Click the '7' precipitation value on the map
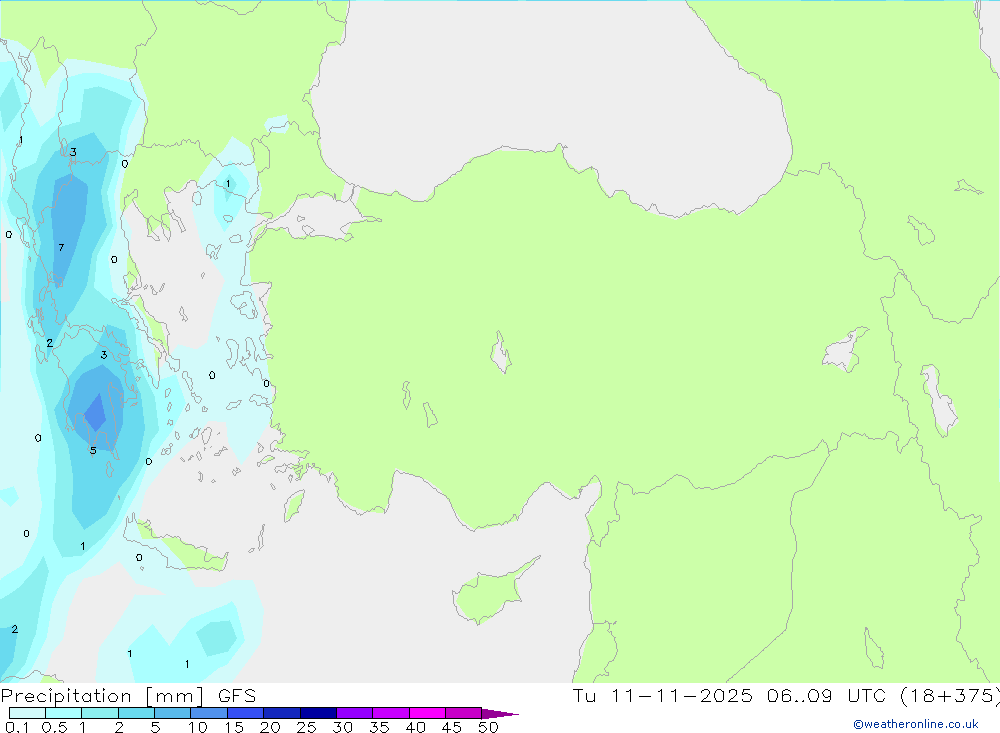This screenshot has height=733, width=1000. click(x=61, y=248)
